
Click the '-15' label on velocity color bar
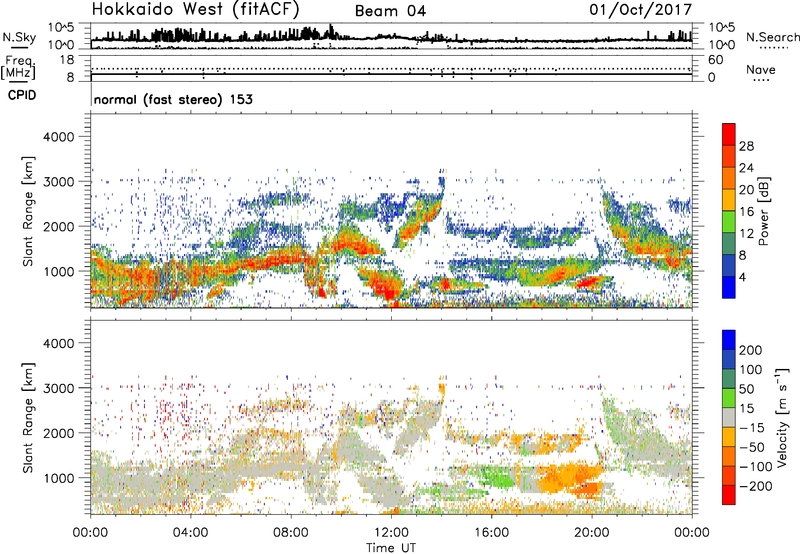coord(752,428)
